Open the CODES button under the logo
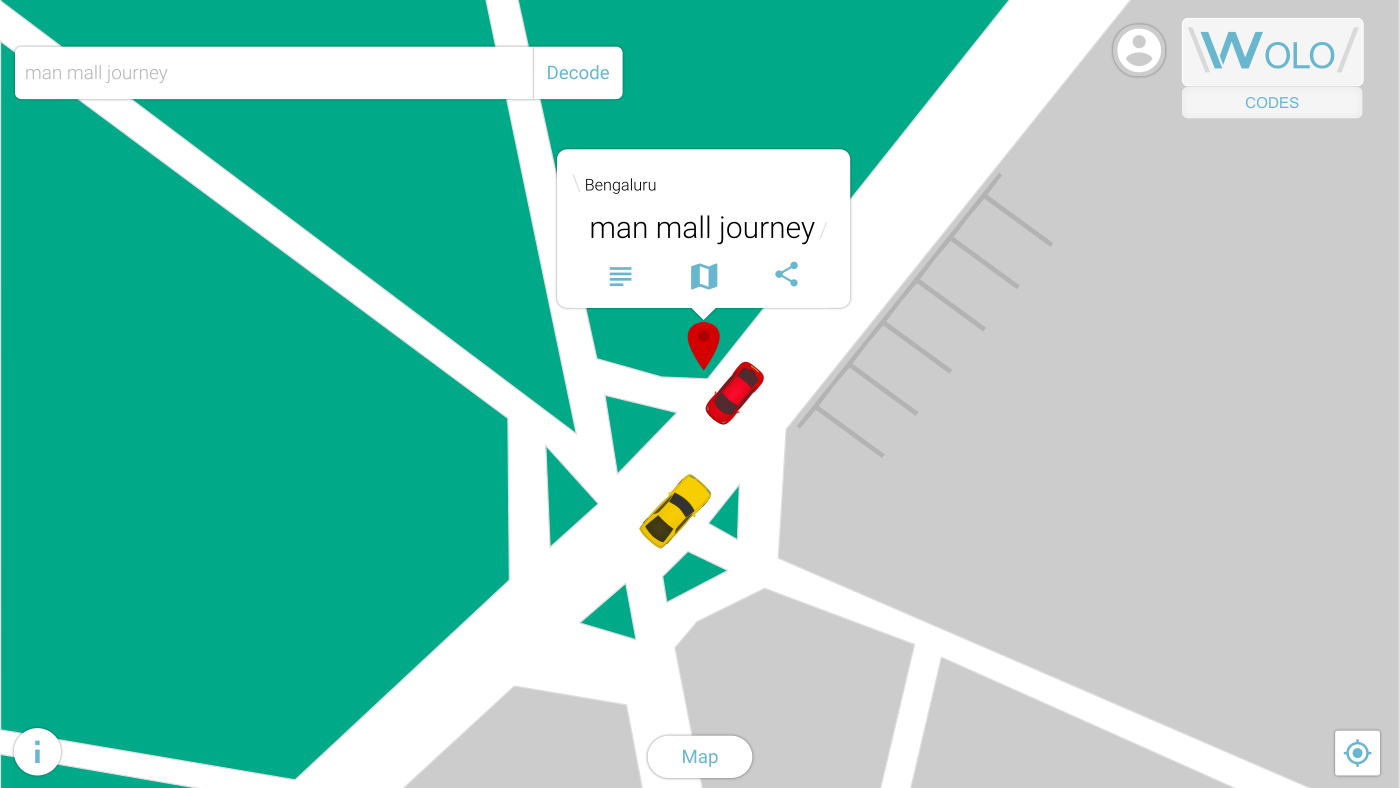 coord(1272,103)
